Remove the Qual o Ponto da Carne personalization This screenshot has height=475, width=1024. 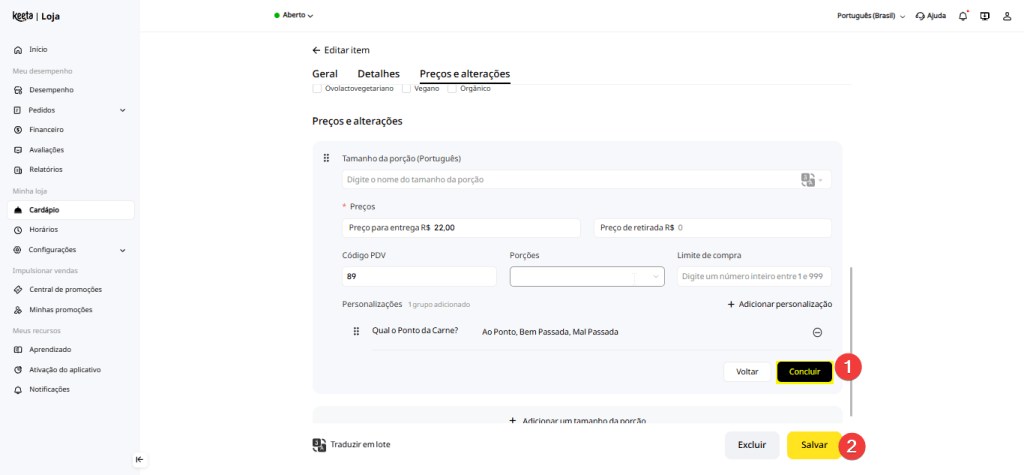click(817, 332)
